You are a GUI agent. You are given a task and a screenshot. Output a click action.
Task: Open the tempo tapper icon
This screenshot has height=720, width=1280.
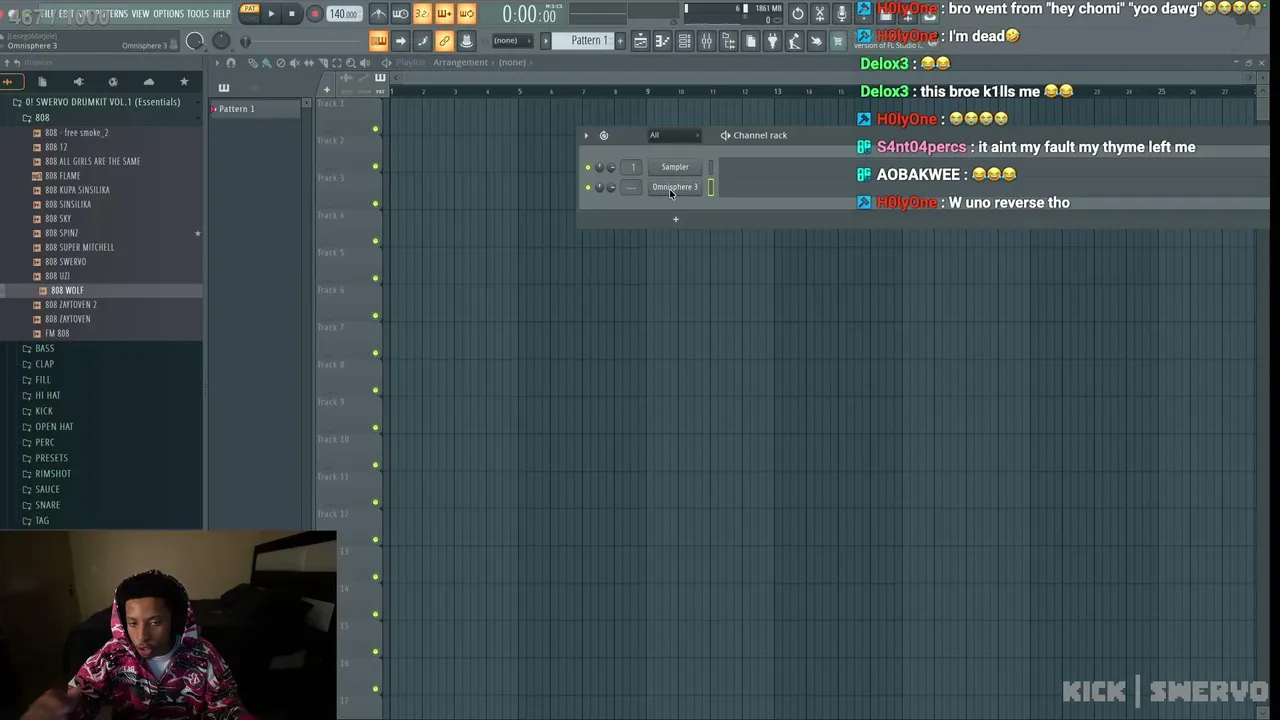point(794,41)
